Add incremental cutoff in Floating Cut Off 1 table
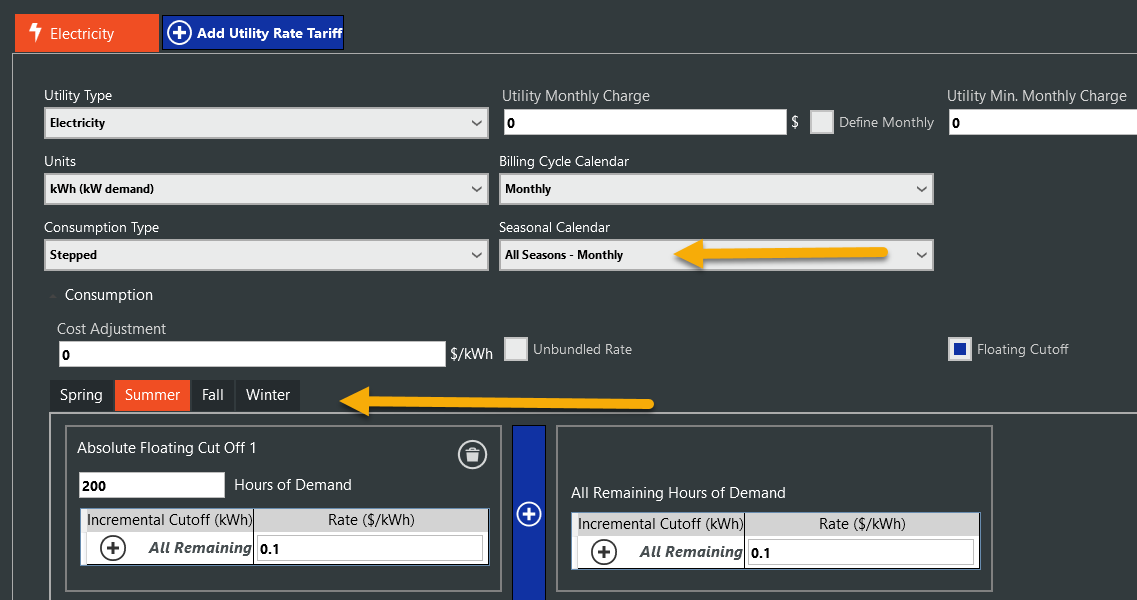The width and height of the screenshot is (1137, 600). point(114,549)
